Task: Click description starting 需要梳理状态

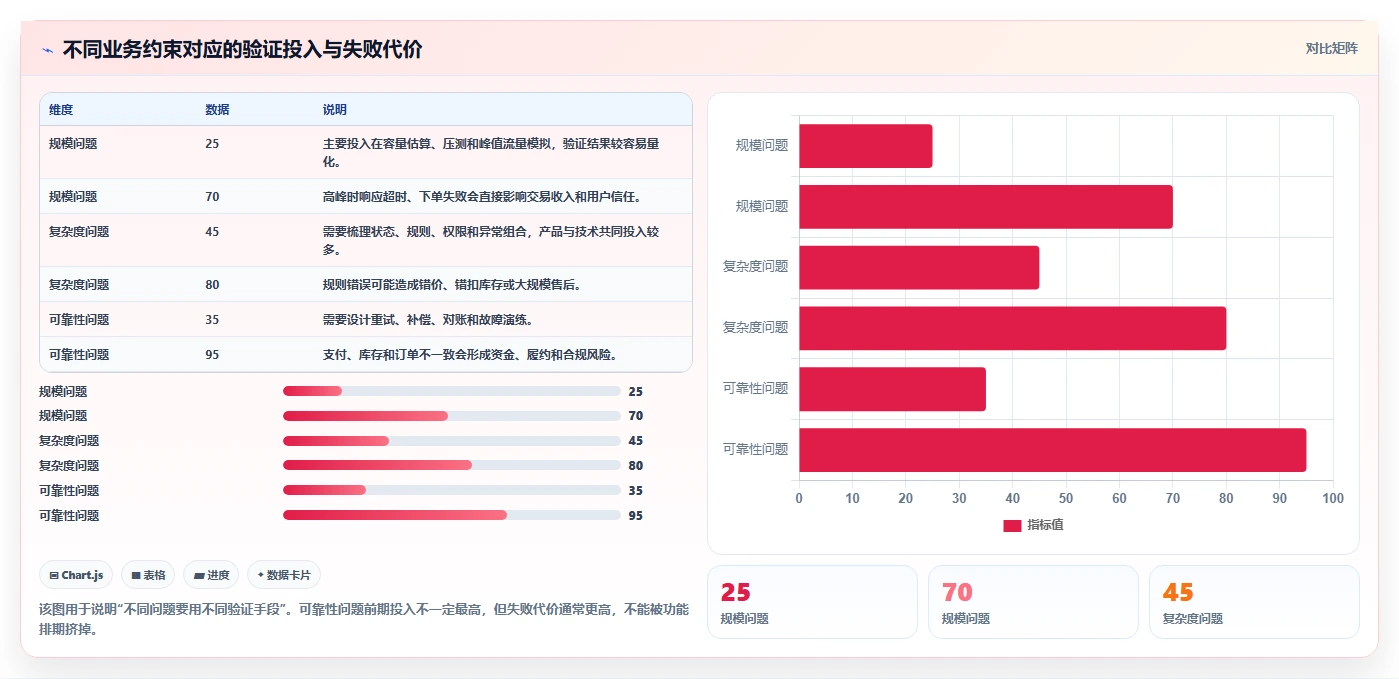Action: pos(491,240)
